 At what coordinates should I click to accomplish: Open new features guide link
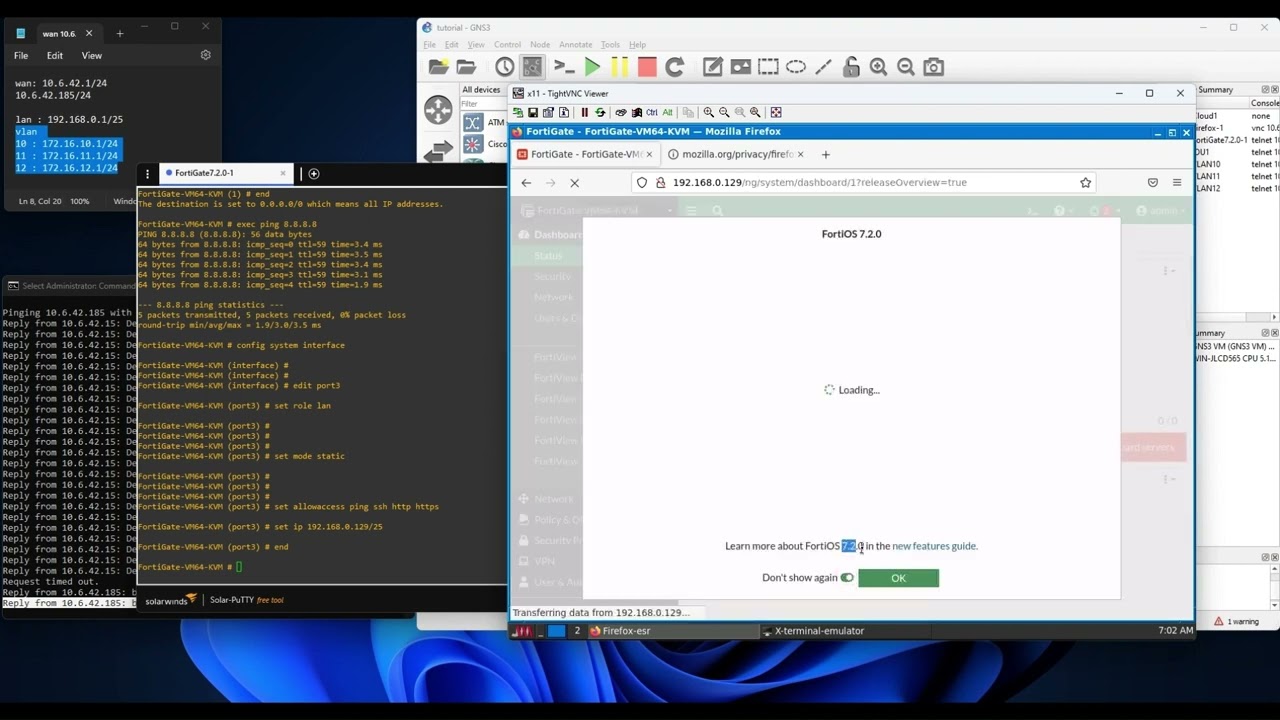[934, 546]
